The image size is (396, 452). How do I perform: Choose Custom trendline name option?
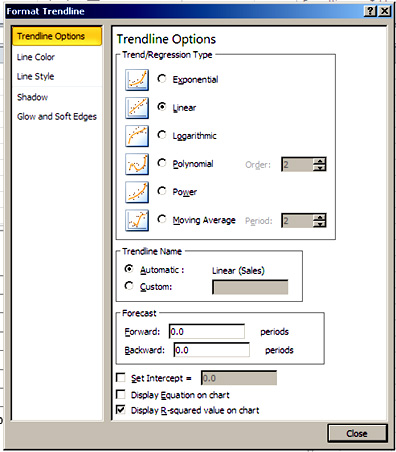click(x=129, y=286)
